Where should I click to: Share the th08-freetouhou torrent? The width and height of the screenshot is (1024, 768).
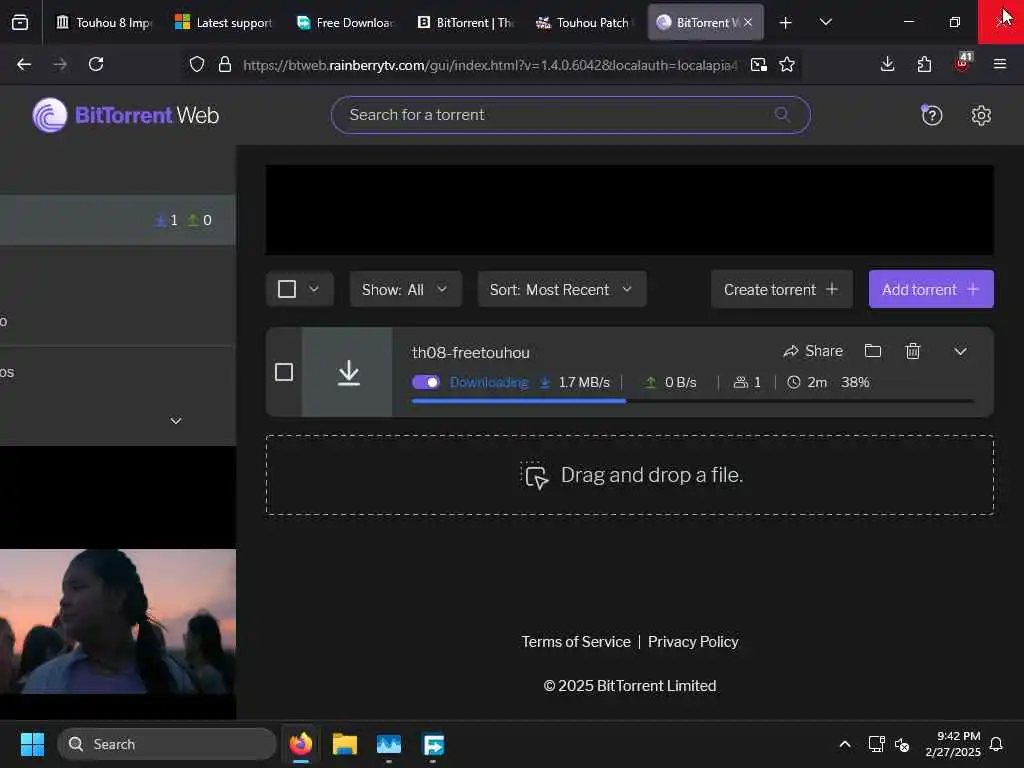click(813, 351)
